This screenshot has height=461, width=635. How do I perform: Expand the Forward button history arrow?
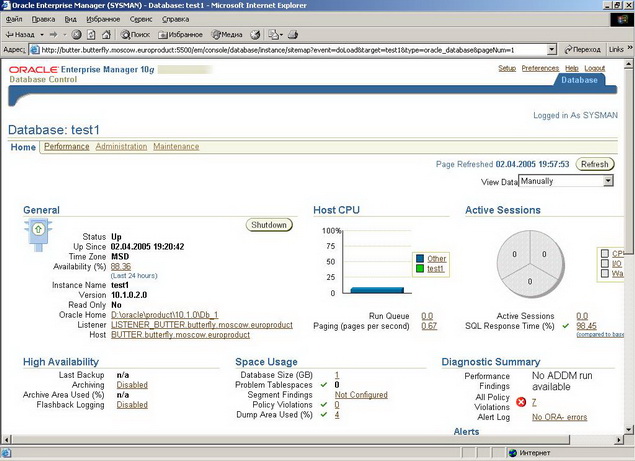click(x=65, y=35)
